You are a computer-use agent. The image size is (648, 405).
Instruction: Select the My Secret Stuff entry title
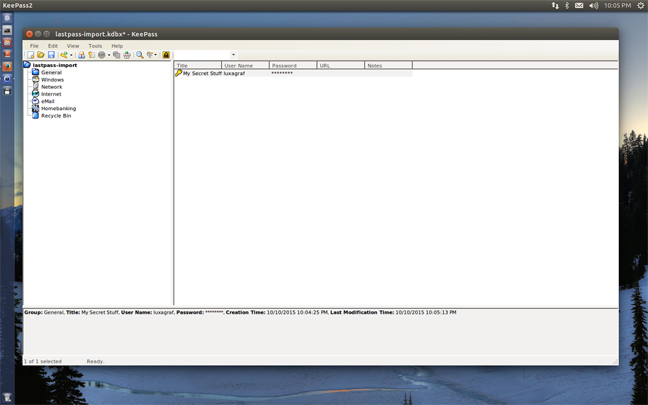click(202, 73)
